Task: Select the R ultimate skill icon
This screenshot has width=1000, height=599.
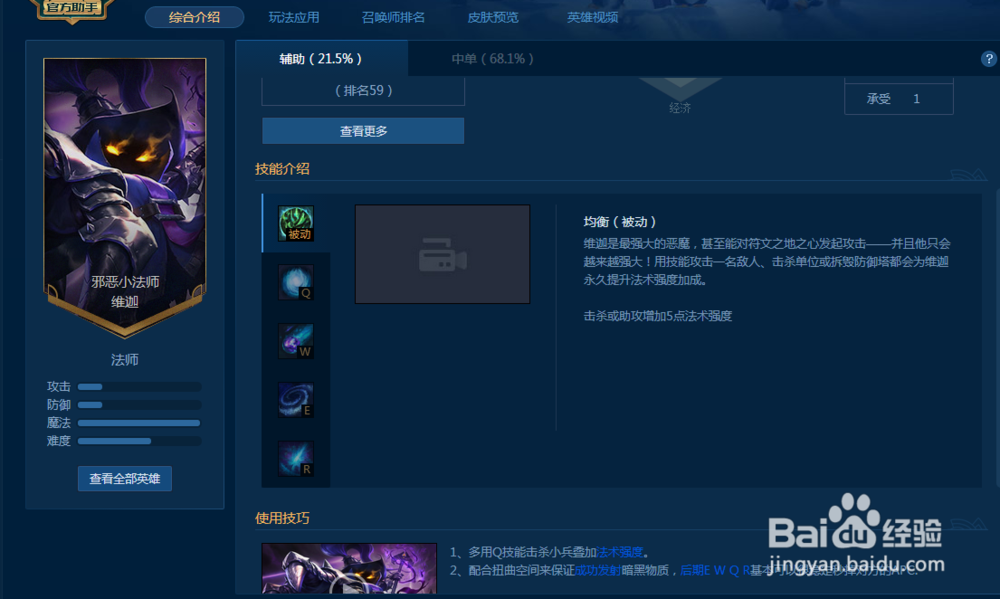Action: click(294, 456)
